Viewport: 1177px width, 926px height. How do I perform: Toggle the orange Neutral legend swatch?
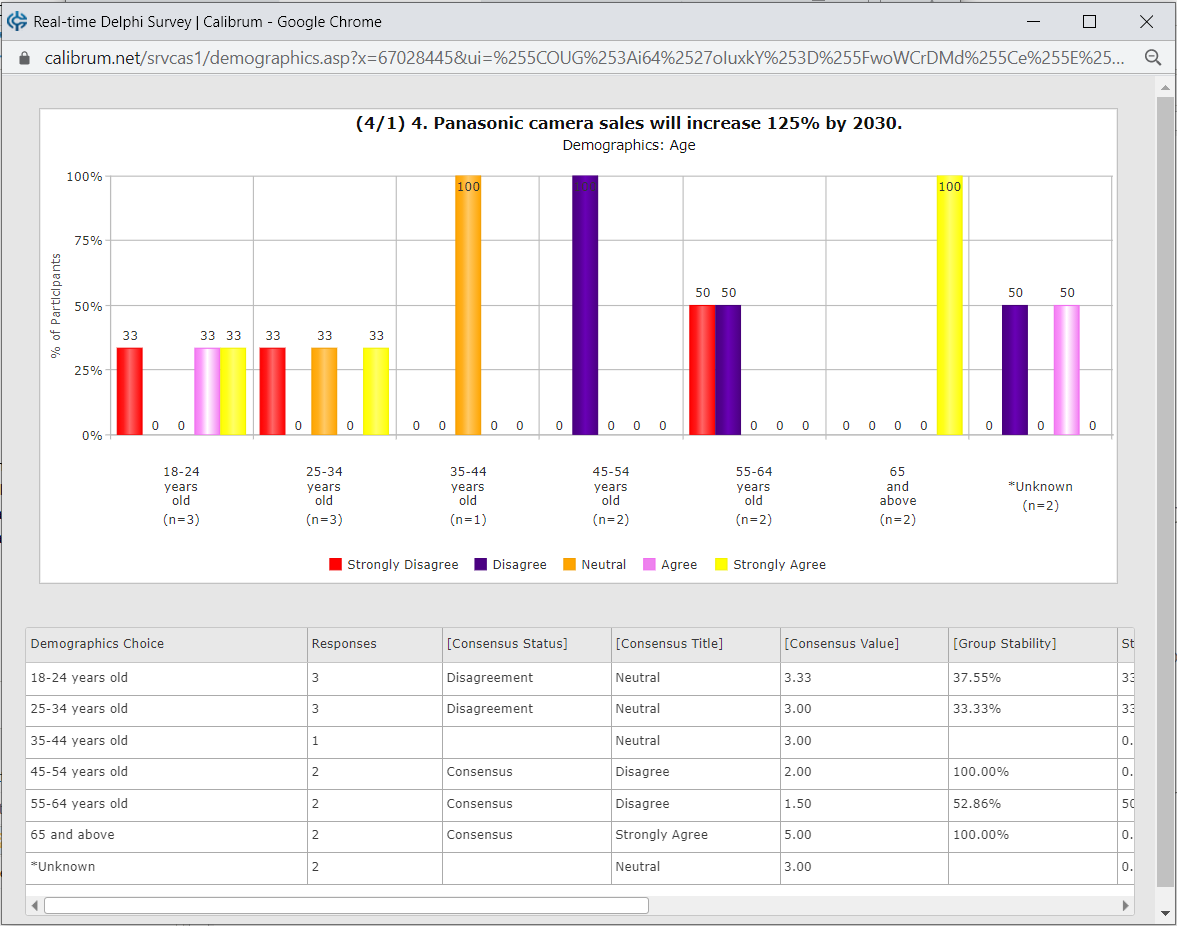(x=570, y=565)
